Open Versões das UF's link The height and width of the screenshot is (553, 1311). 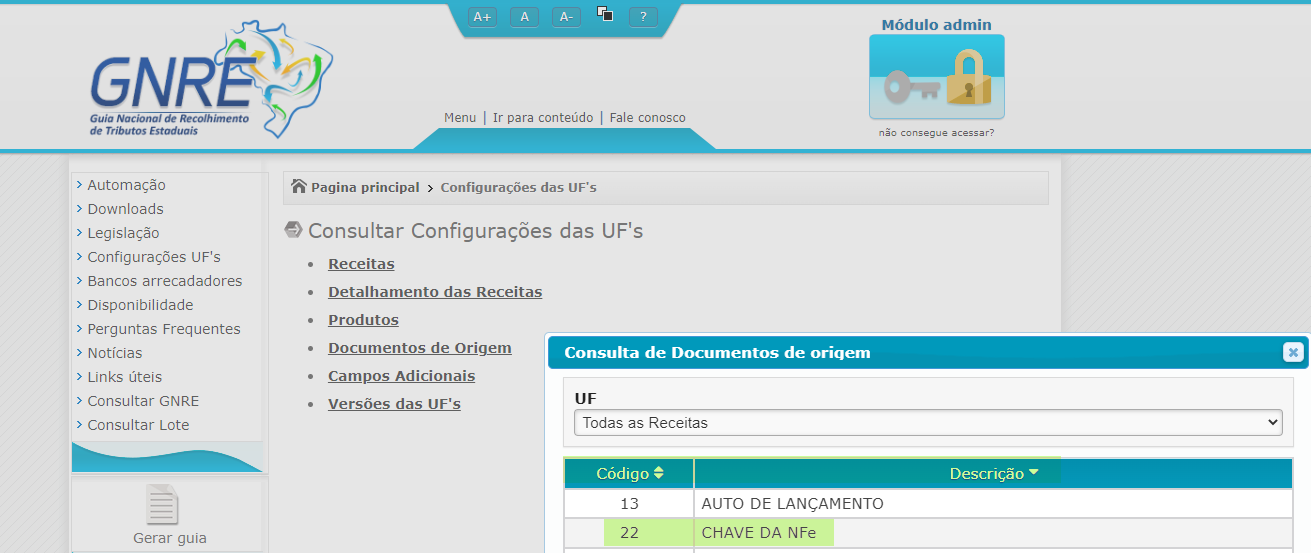[394, 404]
